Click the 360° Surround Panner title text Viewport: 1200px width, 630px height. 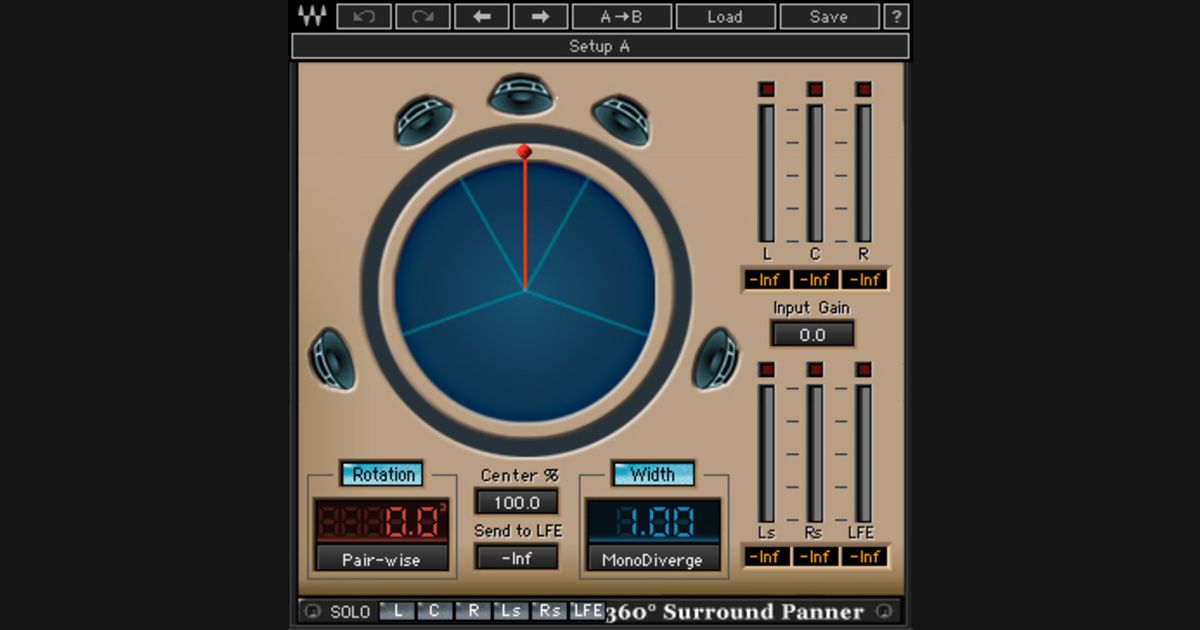[734, 611]
